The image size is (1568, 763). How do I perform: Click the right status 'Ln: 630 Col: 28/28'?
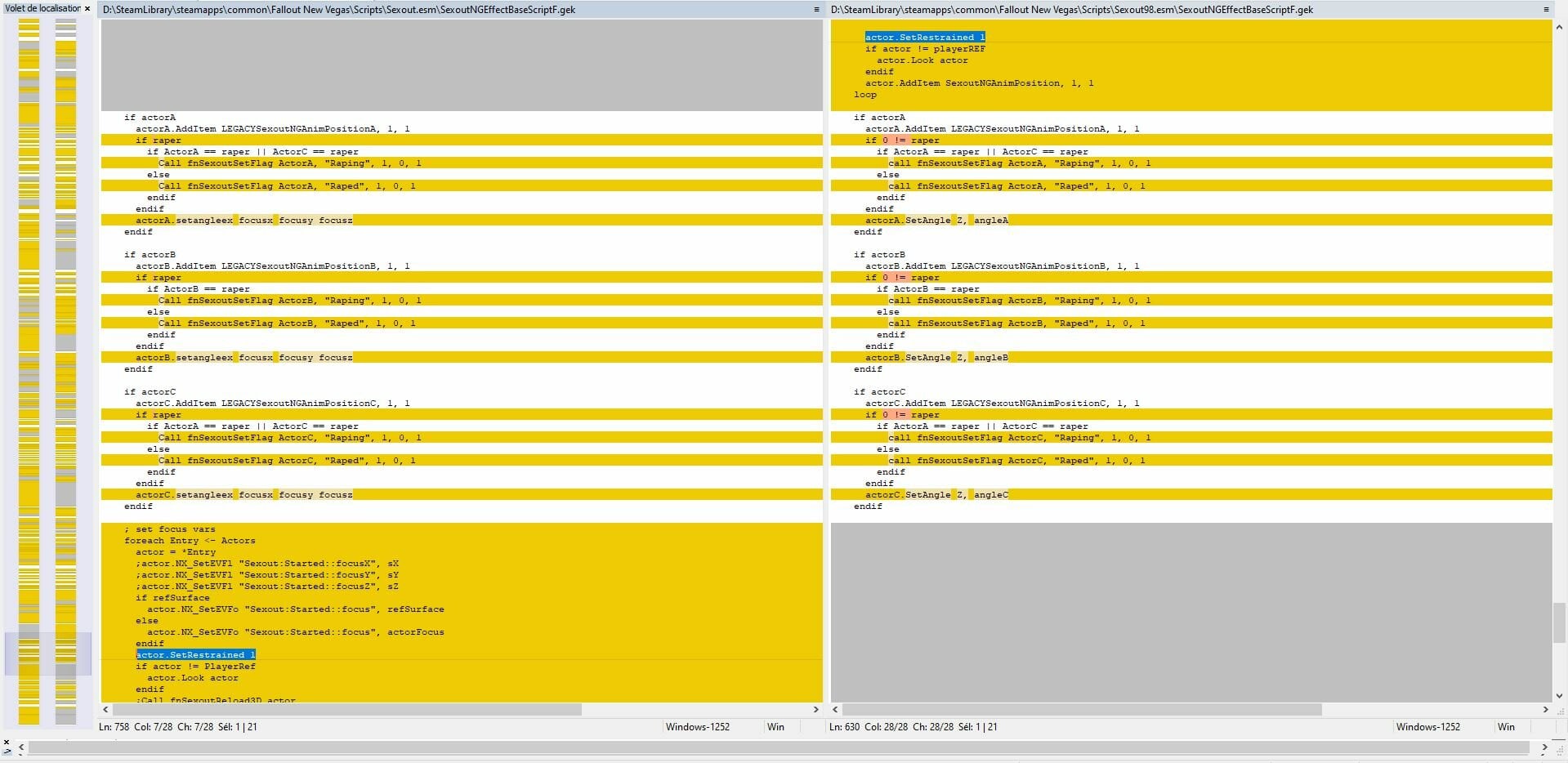coord(869,726)
